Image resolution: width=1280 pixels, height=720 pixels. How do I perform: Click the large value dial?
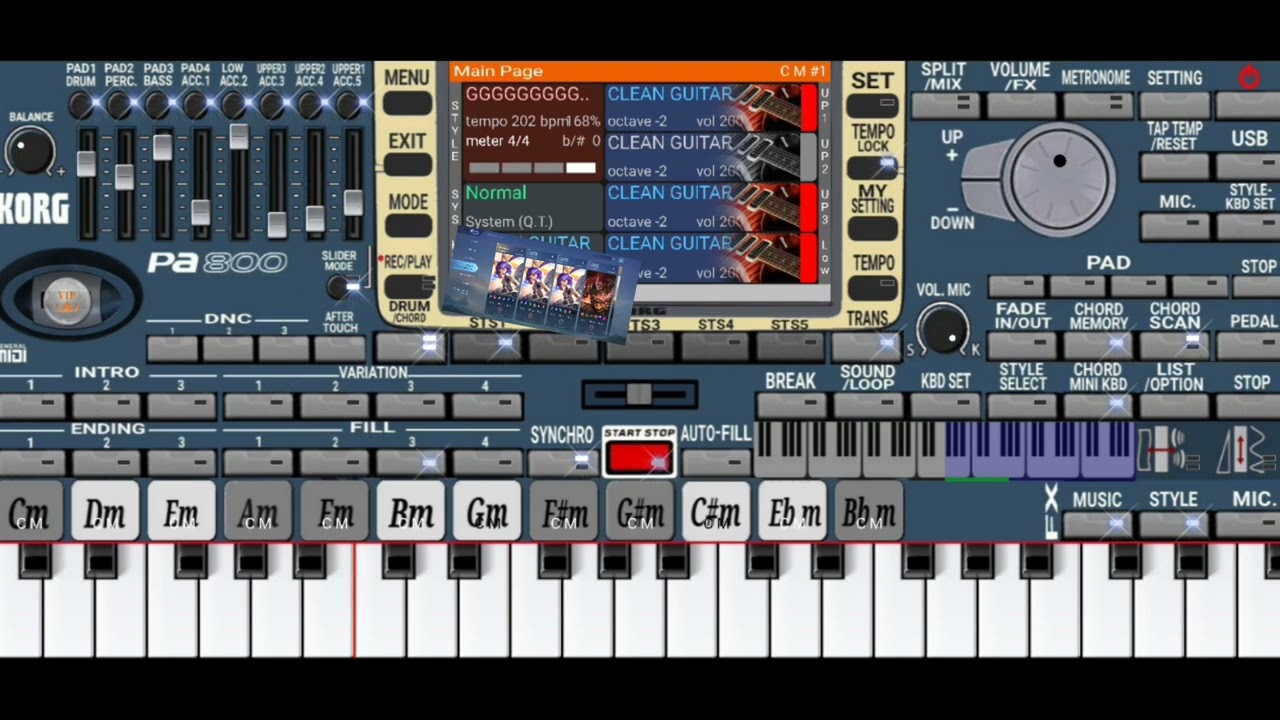(1059, 179)
